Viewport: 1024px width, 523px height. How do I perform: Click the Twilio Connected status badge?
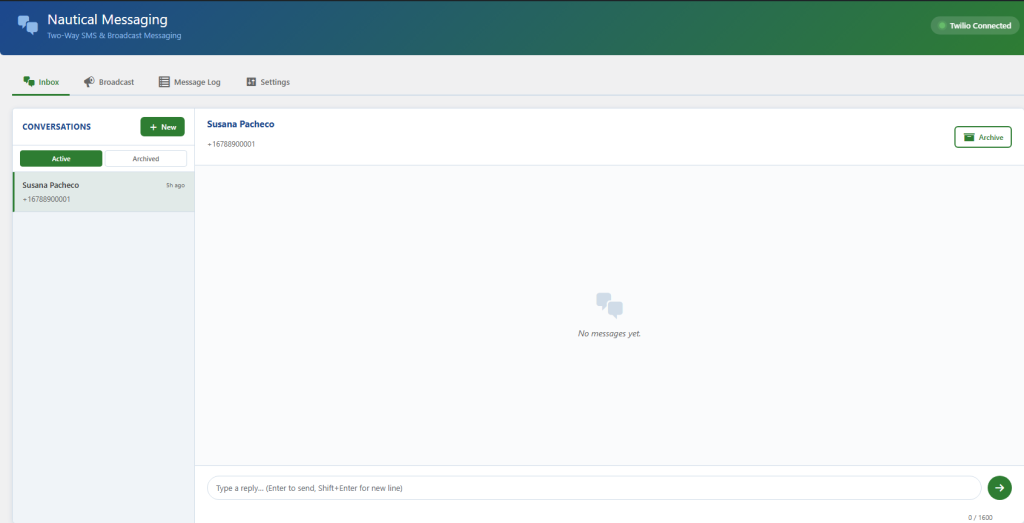point(975,26)
